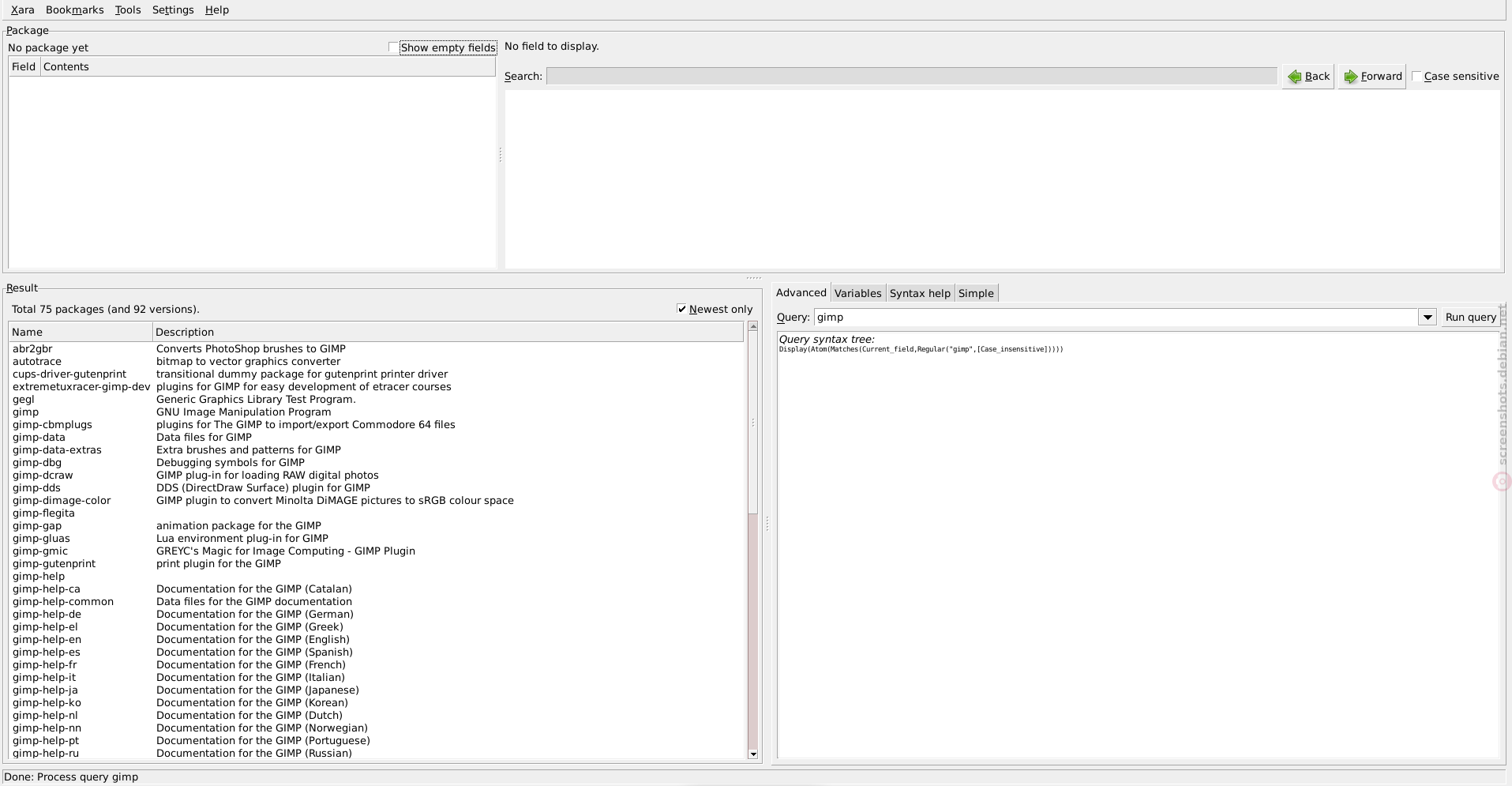Viewport: 1512px width, 786px height.
Task: Select the gimp package row
Action: point(377,412)
